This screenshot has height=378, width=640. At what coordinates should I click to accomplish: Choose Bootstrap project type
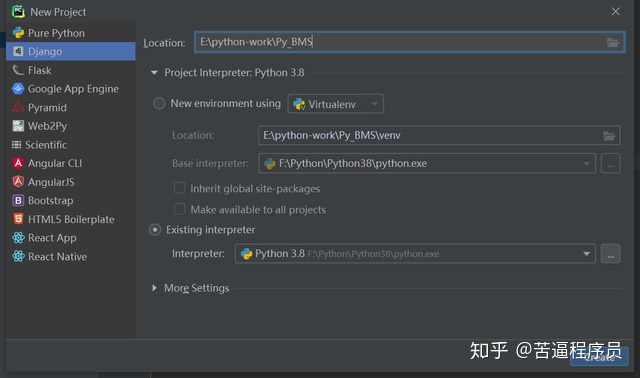71,200
